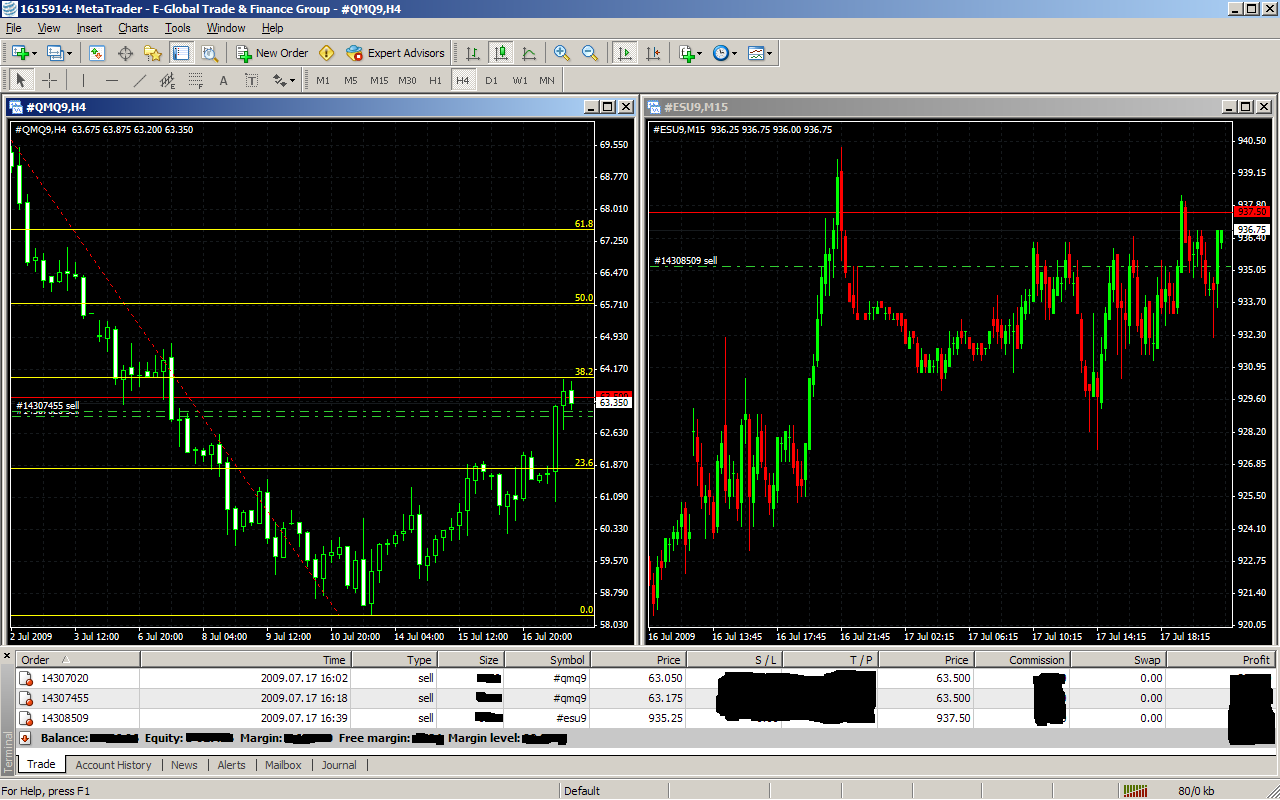Screen dimensions: 1280x800
Task: Open the Window menu
Action: pyautogui.click(x=226, y=28)
